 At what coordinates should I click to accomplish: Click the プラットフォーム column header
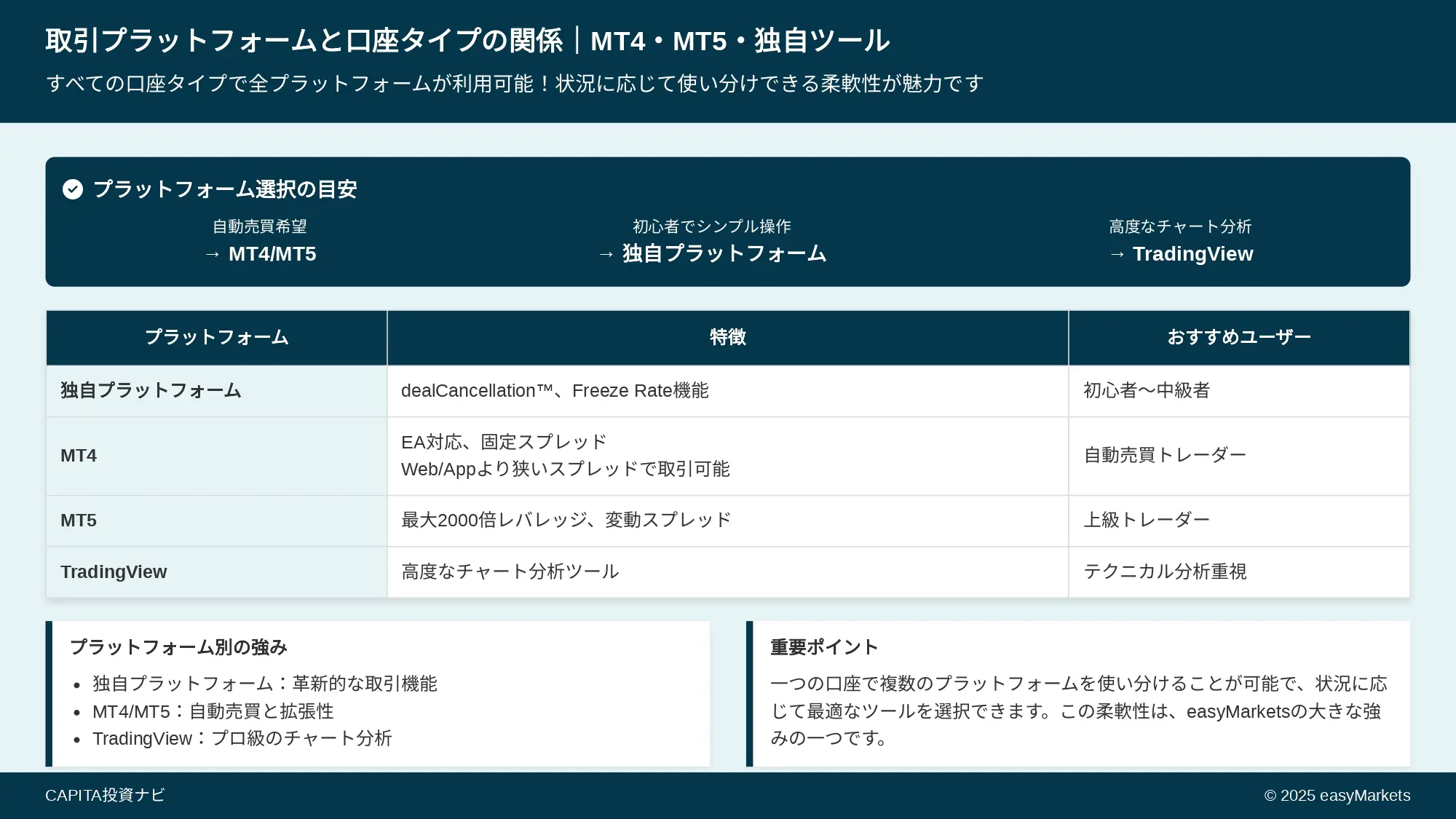217,337
